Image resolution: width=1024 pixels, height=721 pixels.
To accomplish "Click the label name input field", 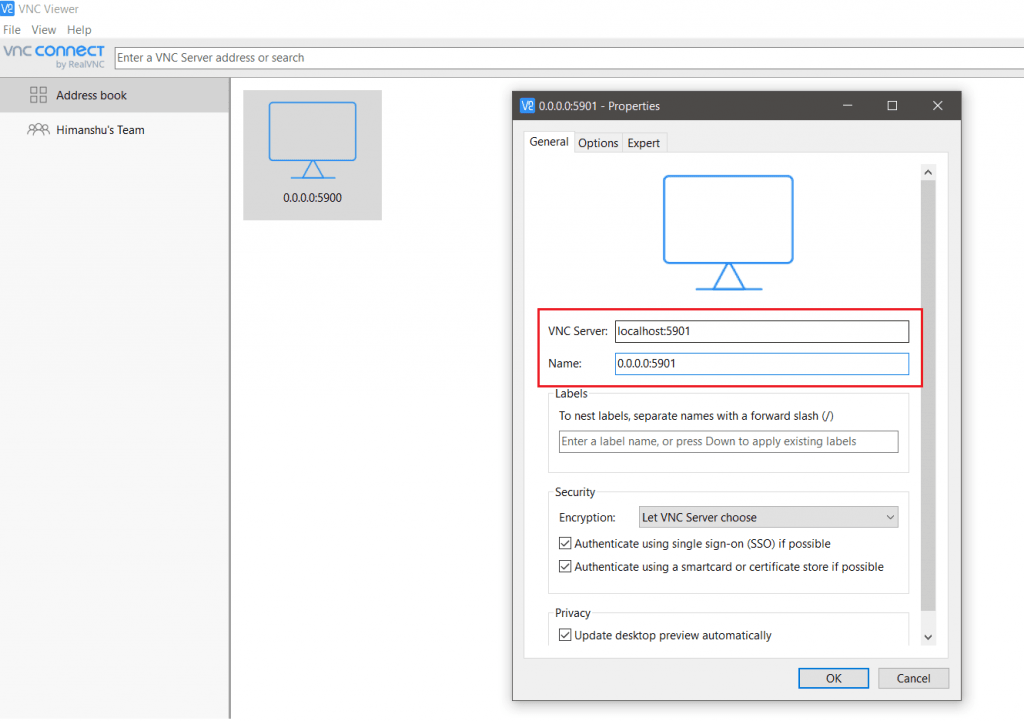I will 728,441.
